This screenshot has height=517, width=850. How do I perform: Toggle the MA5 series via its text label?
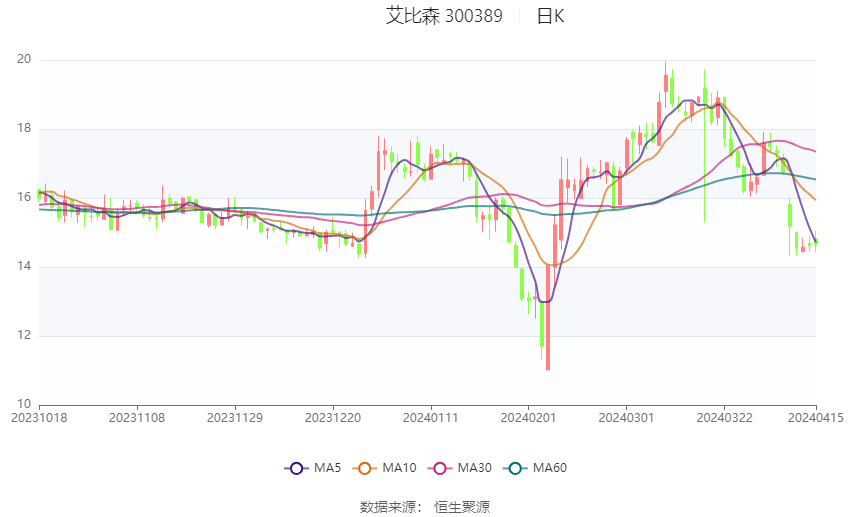326,468
